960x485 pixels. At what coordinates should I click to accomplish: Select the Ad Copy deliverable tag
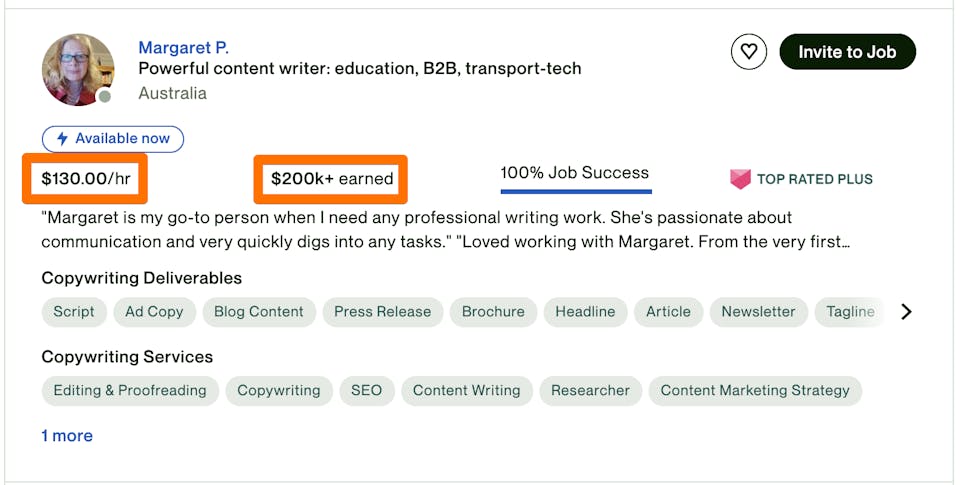coord(154,312)
